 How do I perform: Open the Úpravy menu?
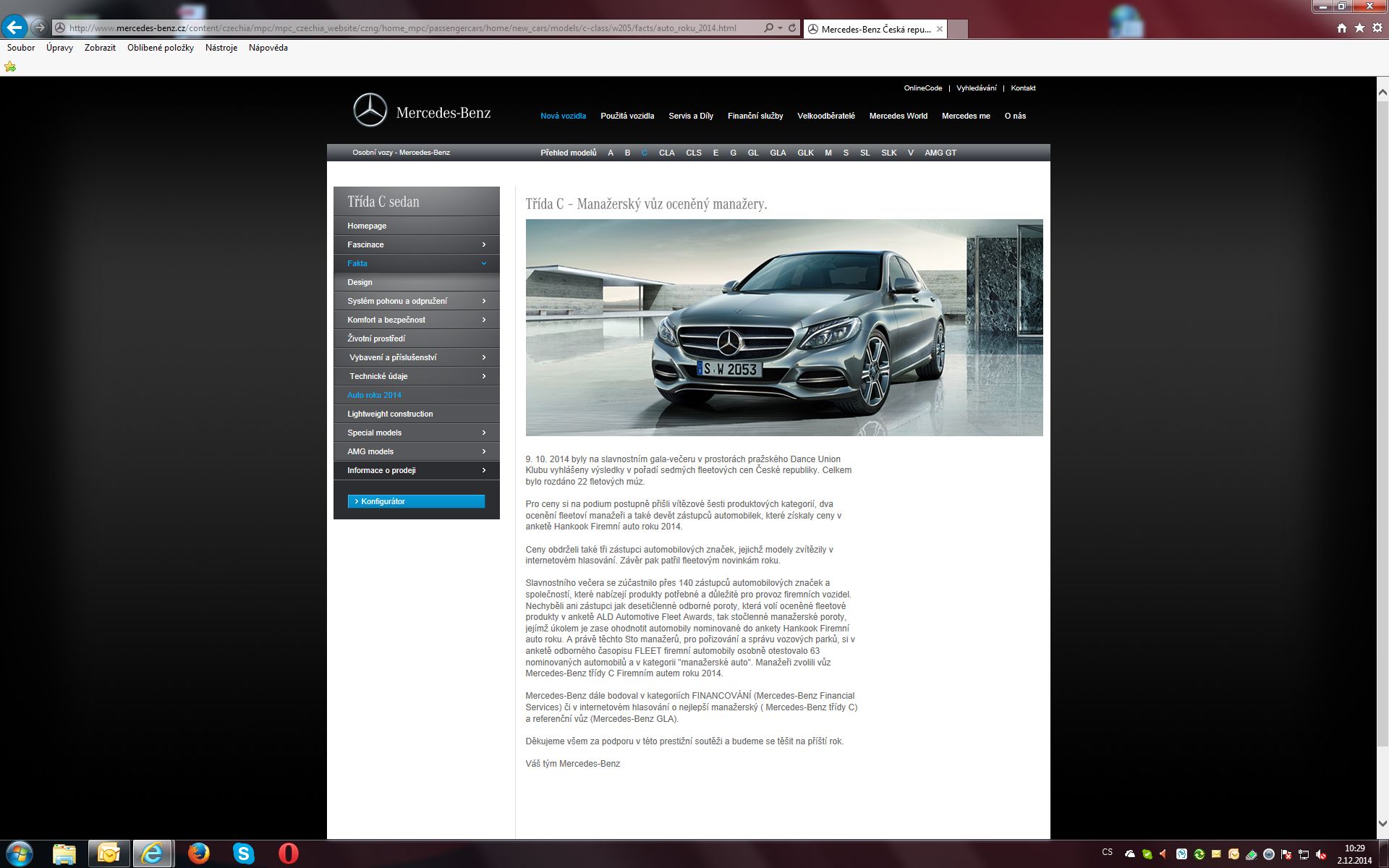coord(59,48)
